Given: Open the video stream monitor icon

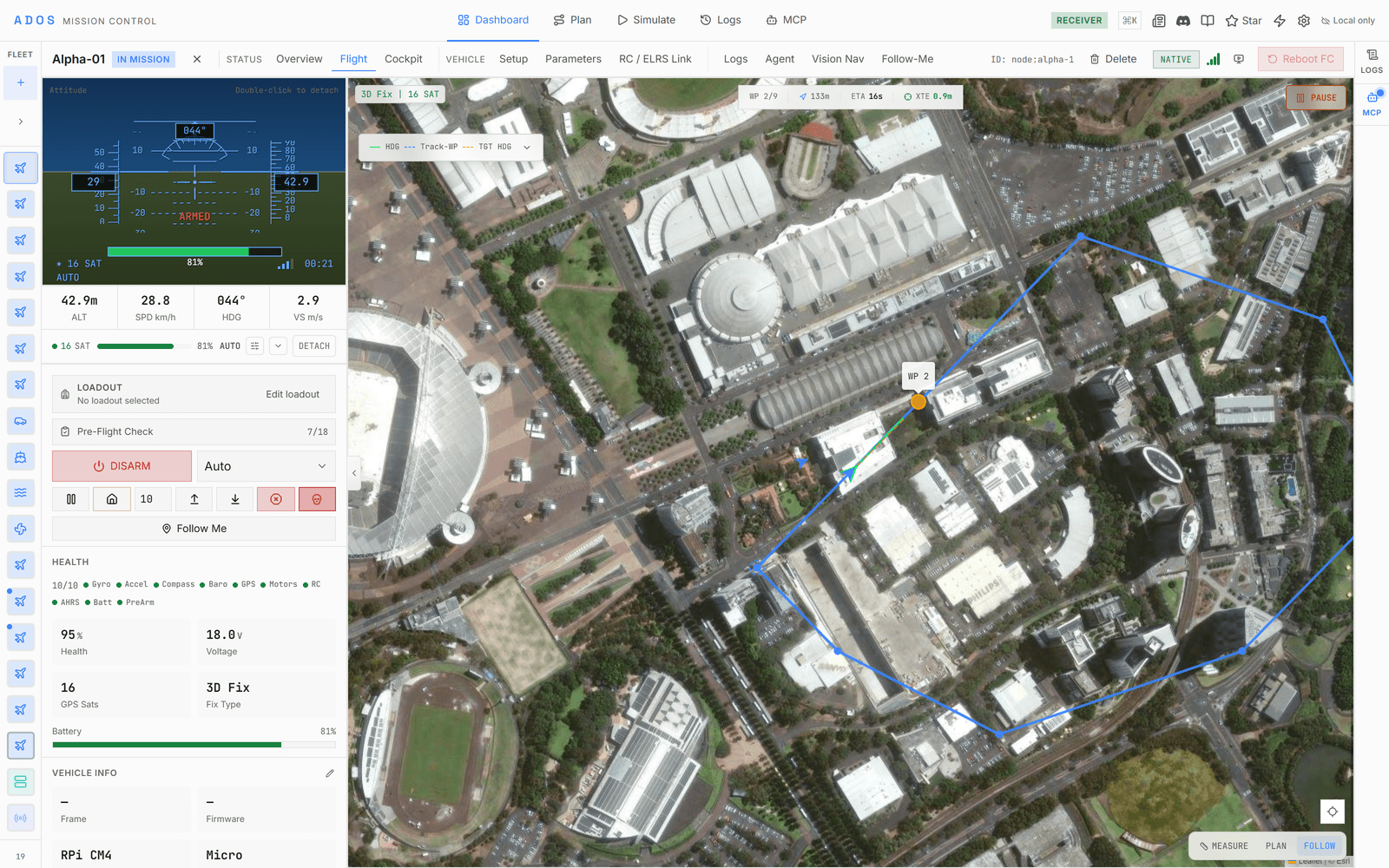Looking at the screenshot, I should (x=1239, y=59).
